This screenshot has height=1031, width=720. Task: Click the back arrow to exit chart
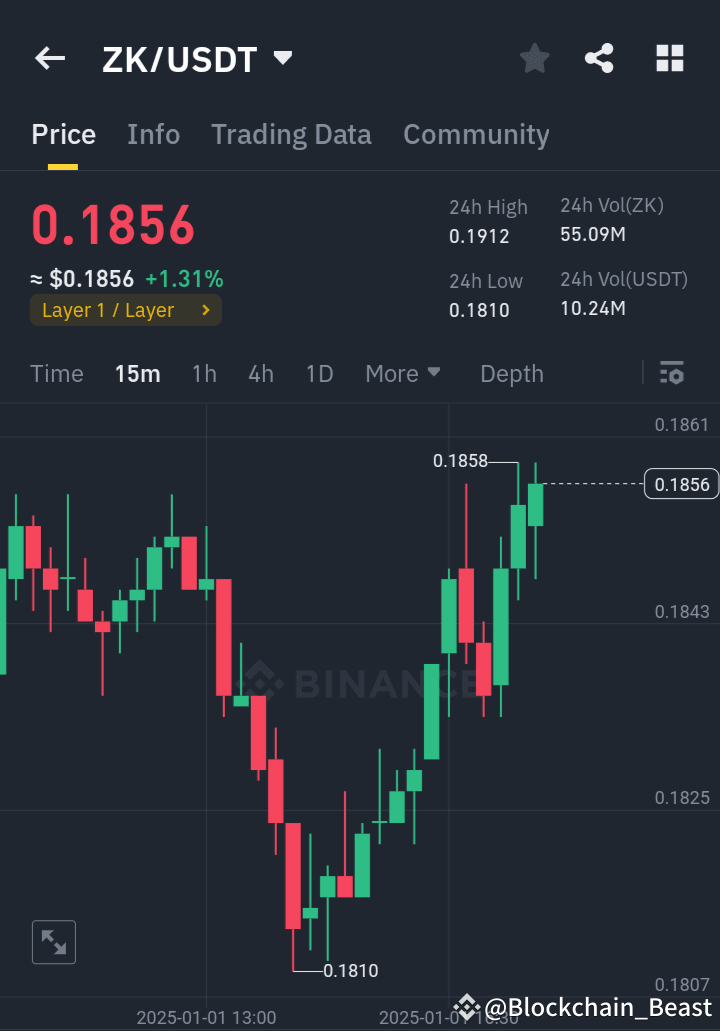pyautogui.click(x=49, y=58)
